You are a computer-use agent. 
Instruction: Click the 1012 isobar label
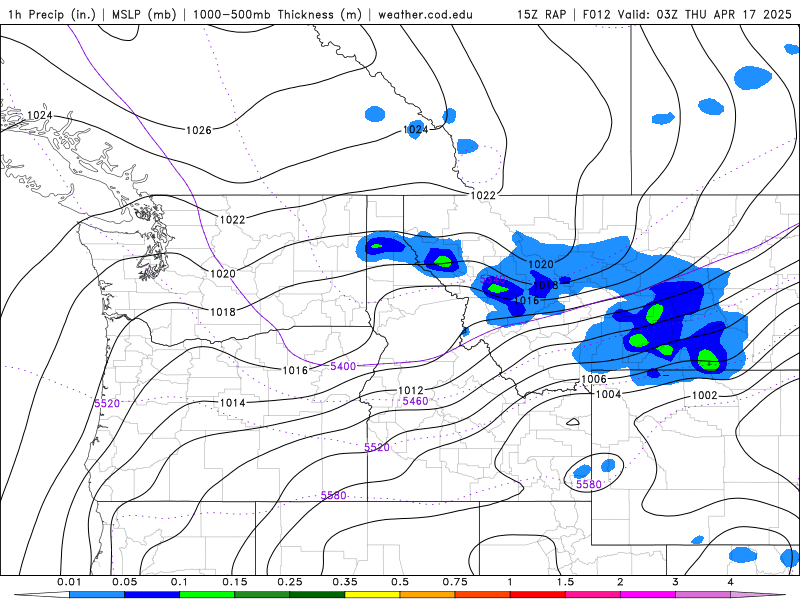(411, 390)
